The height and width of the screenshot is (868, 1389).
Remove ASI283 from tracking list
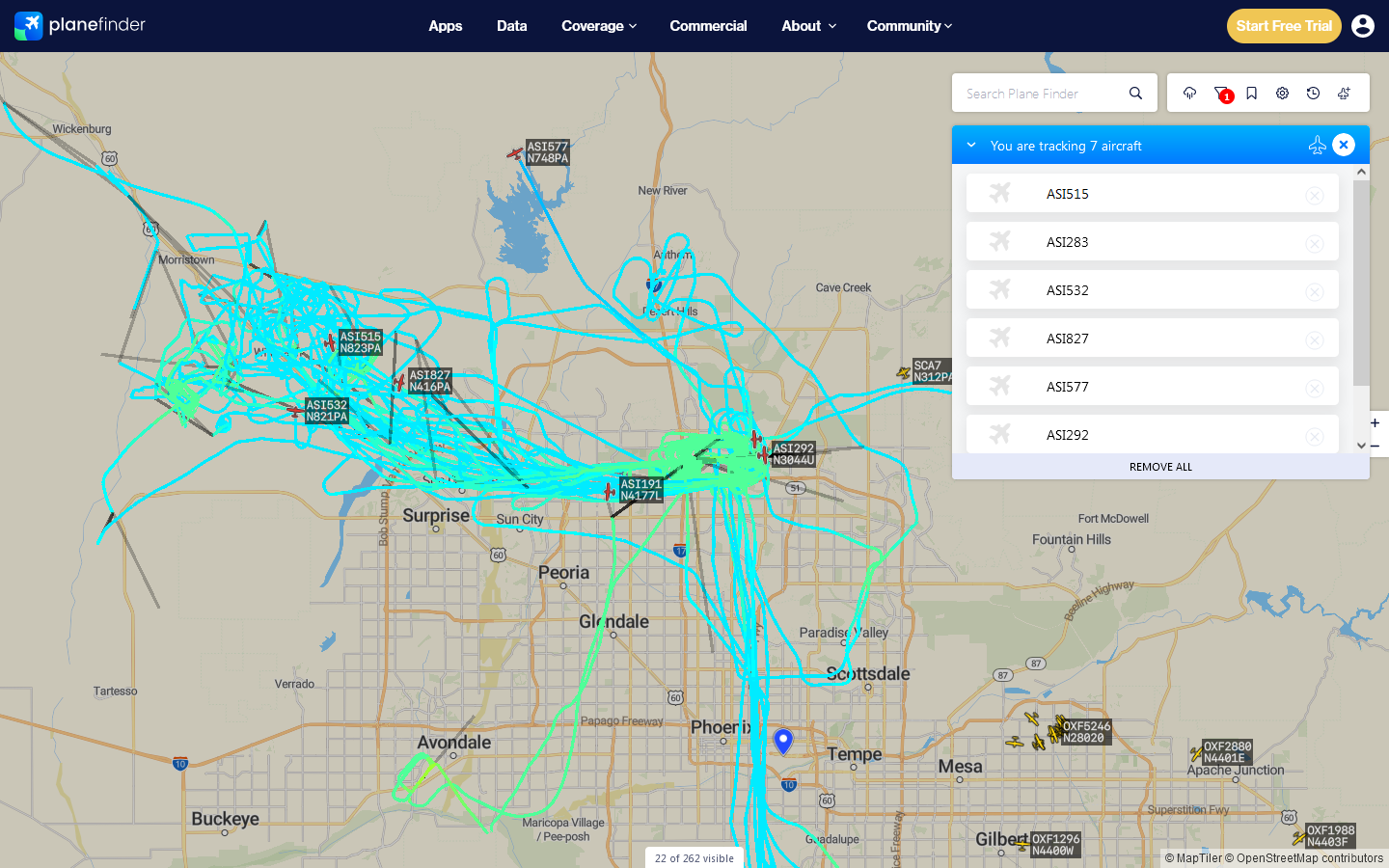point(1315,243)
